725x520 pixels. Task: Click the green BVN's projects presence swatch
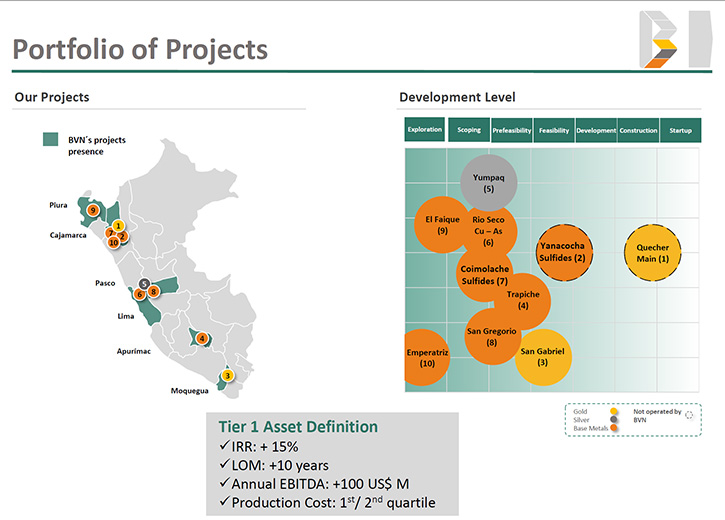(x=50, y=139)
